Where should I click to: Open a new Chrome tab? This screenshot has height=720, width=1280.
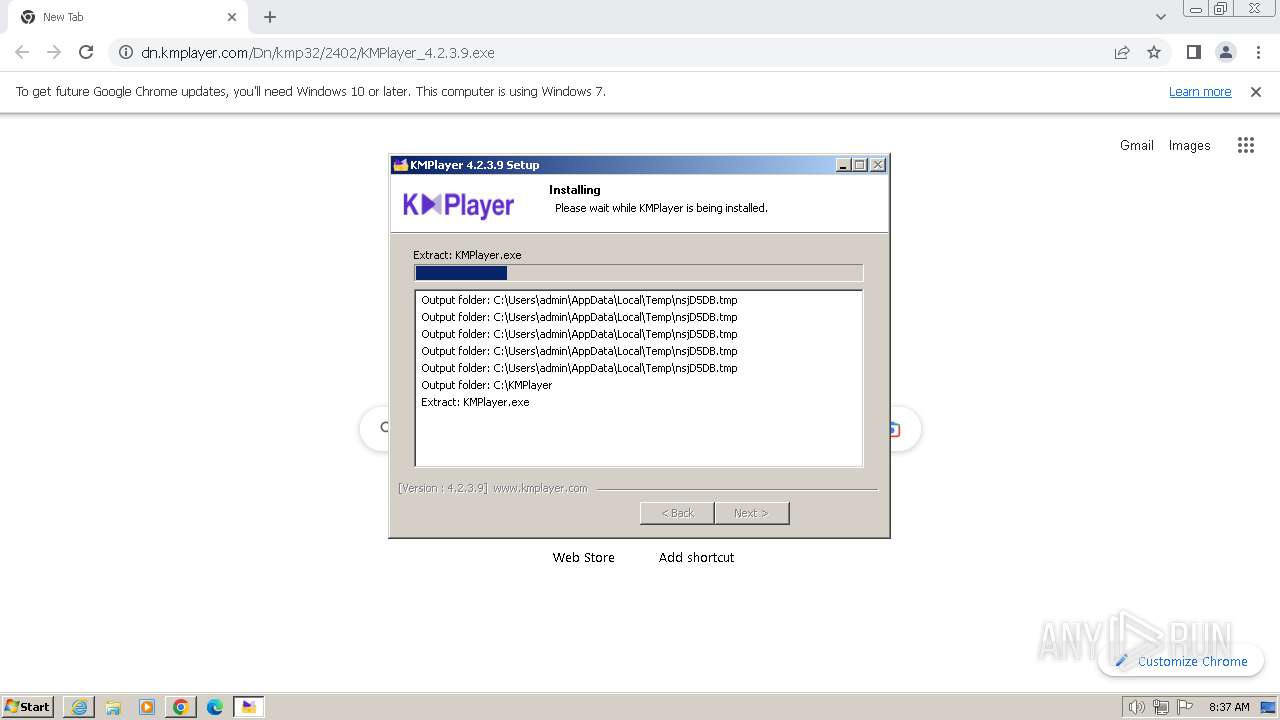coord(270,17)
